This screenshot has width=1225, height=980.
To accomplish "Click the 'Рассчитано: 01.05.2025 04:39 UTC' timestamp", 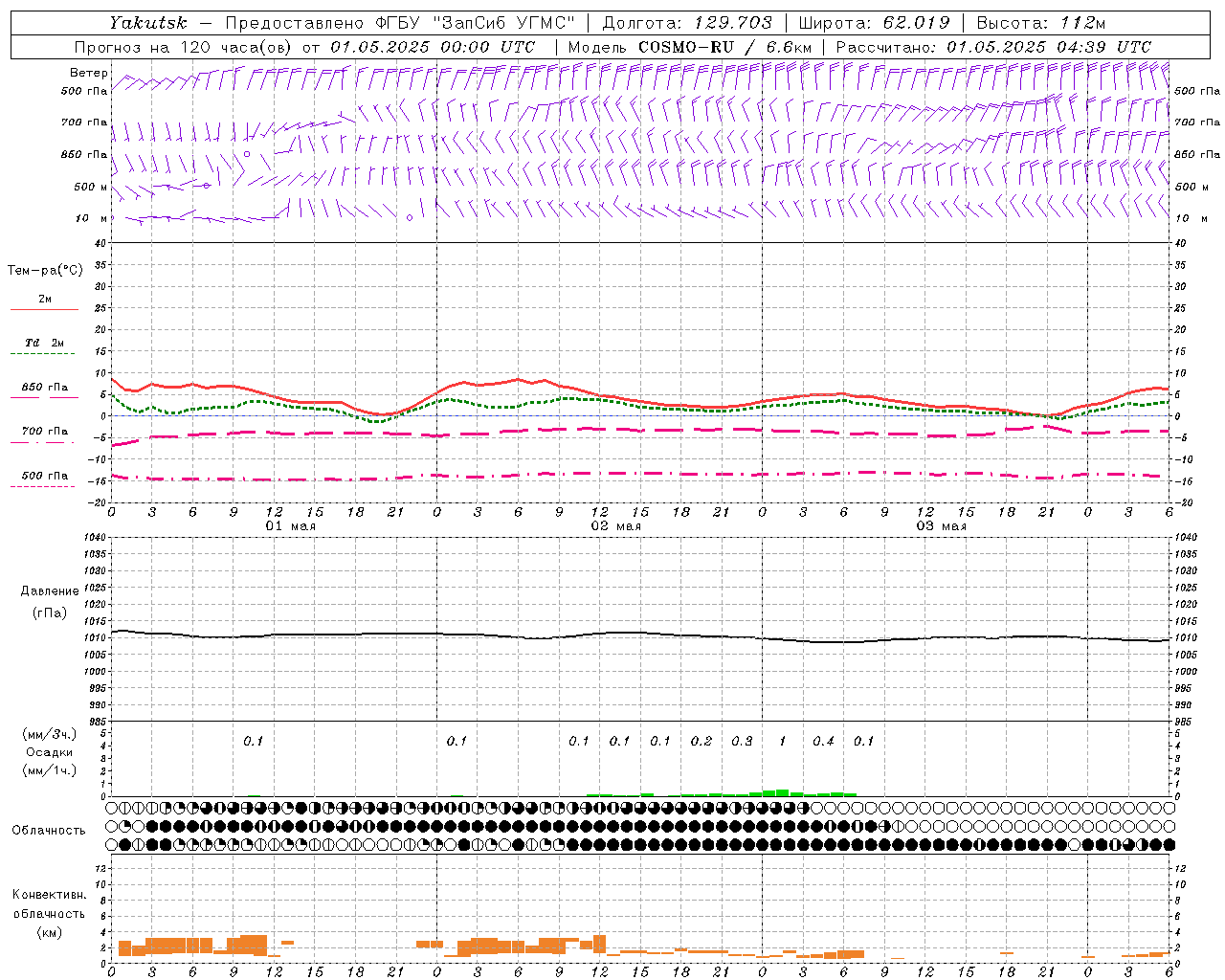I will pyautogui.click(x=993, y=47).
